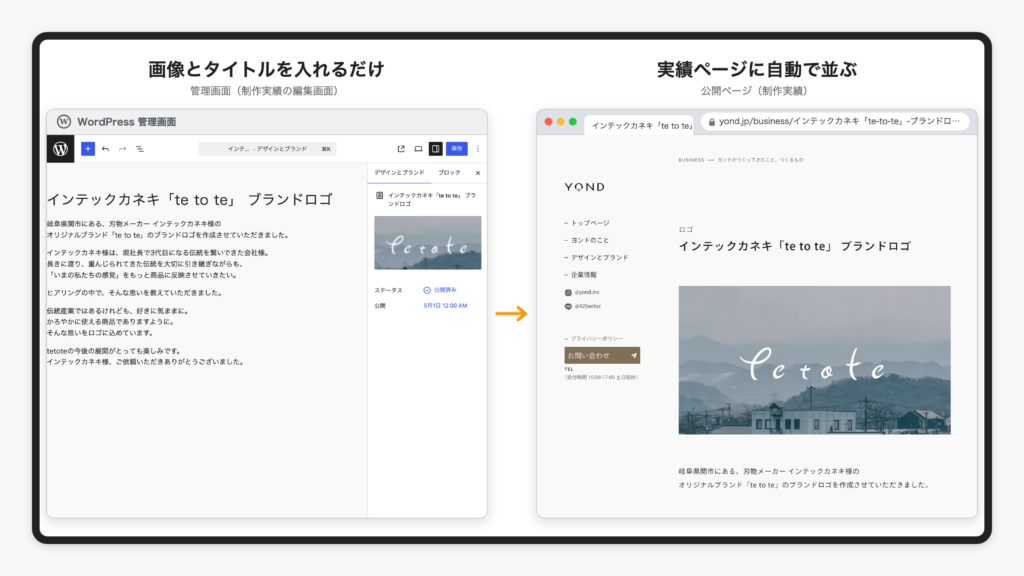Click the redo arrow in editor toolbar

point(122,149)
